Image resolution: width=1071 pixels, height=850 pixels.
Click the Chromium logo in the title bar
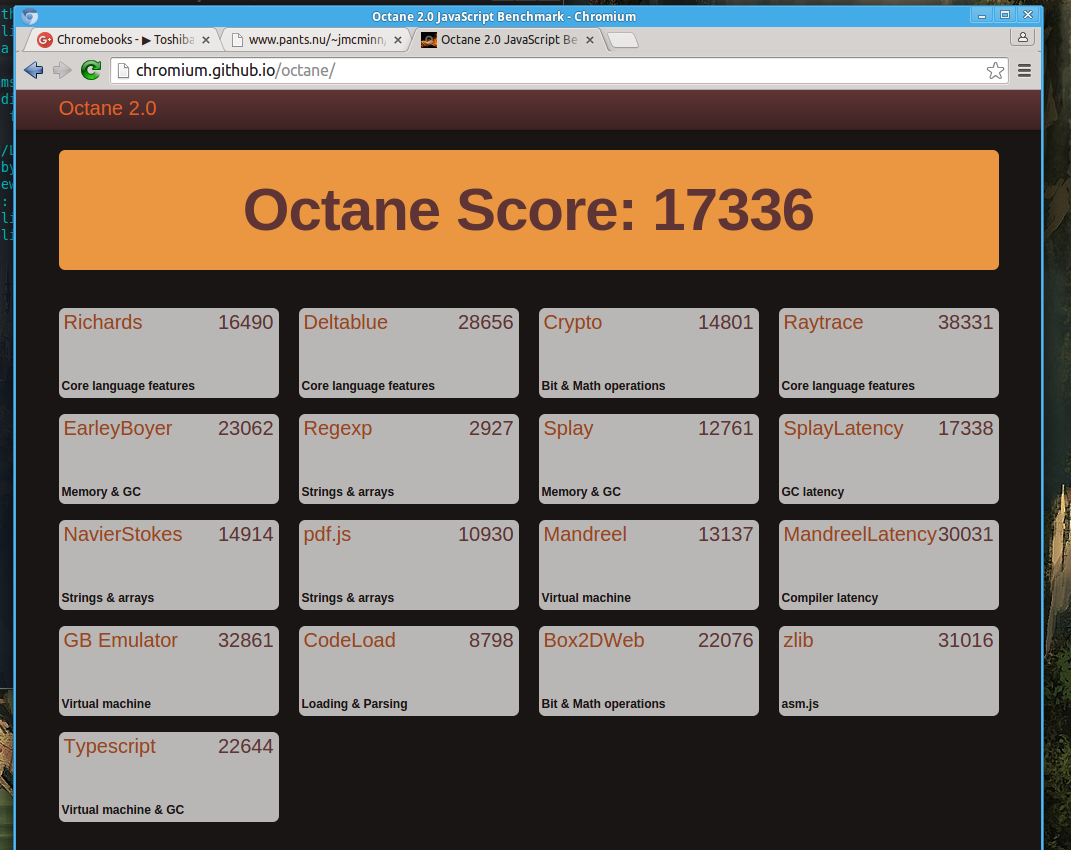29,16
